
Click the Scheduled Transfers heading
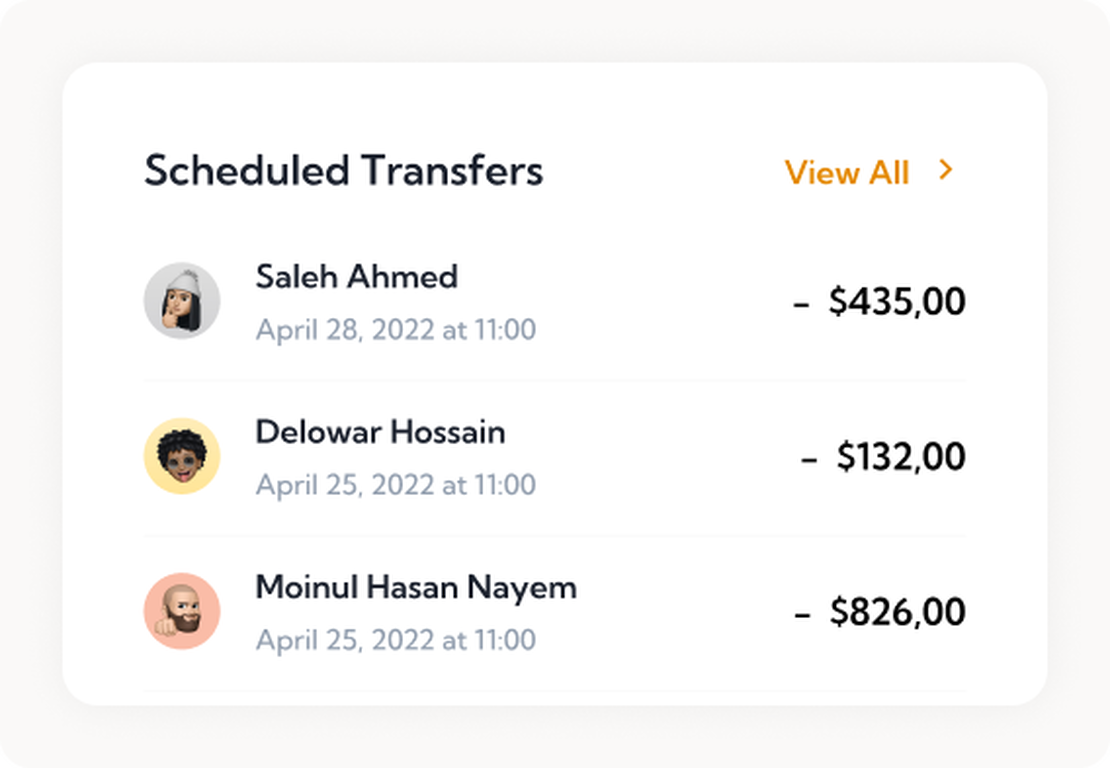(343, 171)
